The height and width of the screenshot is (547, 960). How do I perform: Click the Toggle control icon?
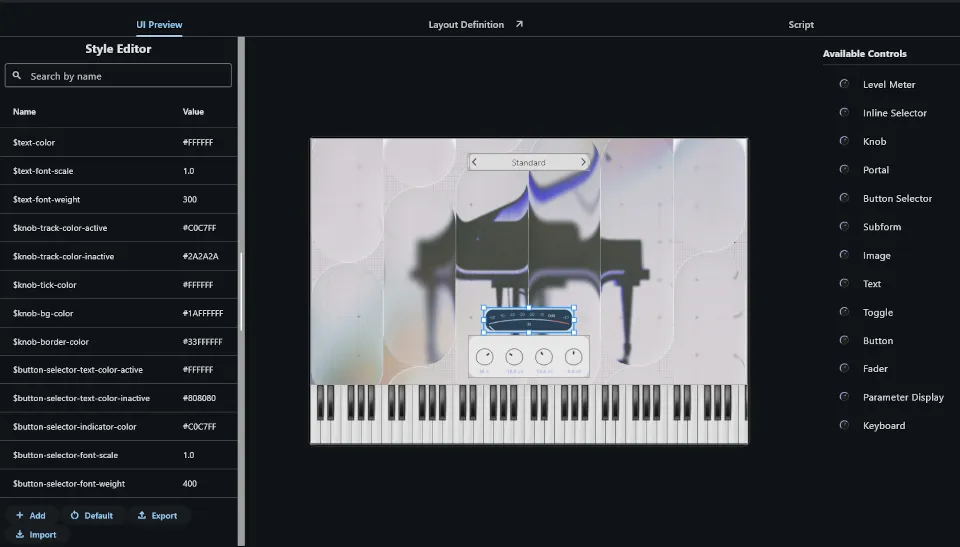[844, 312]
